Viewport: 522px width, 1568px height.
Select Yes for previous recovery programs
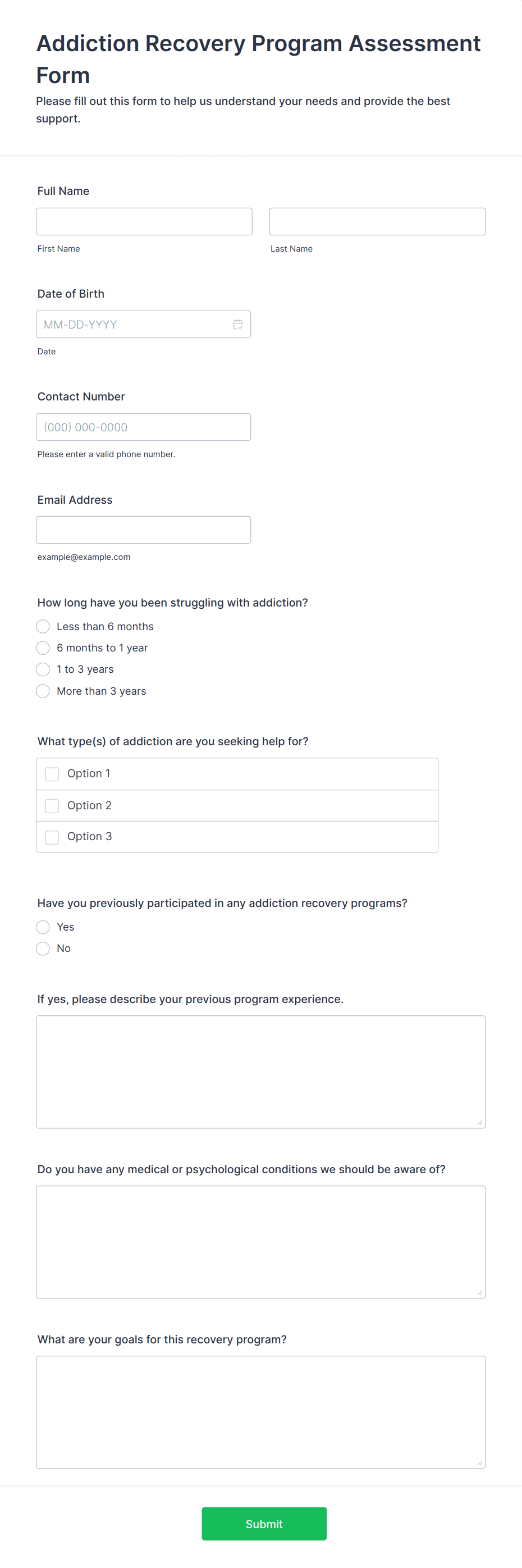click(x=43, y=927)
